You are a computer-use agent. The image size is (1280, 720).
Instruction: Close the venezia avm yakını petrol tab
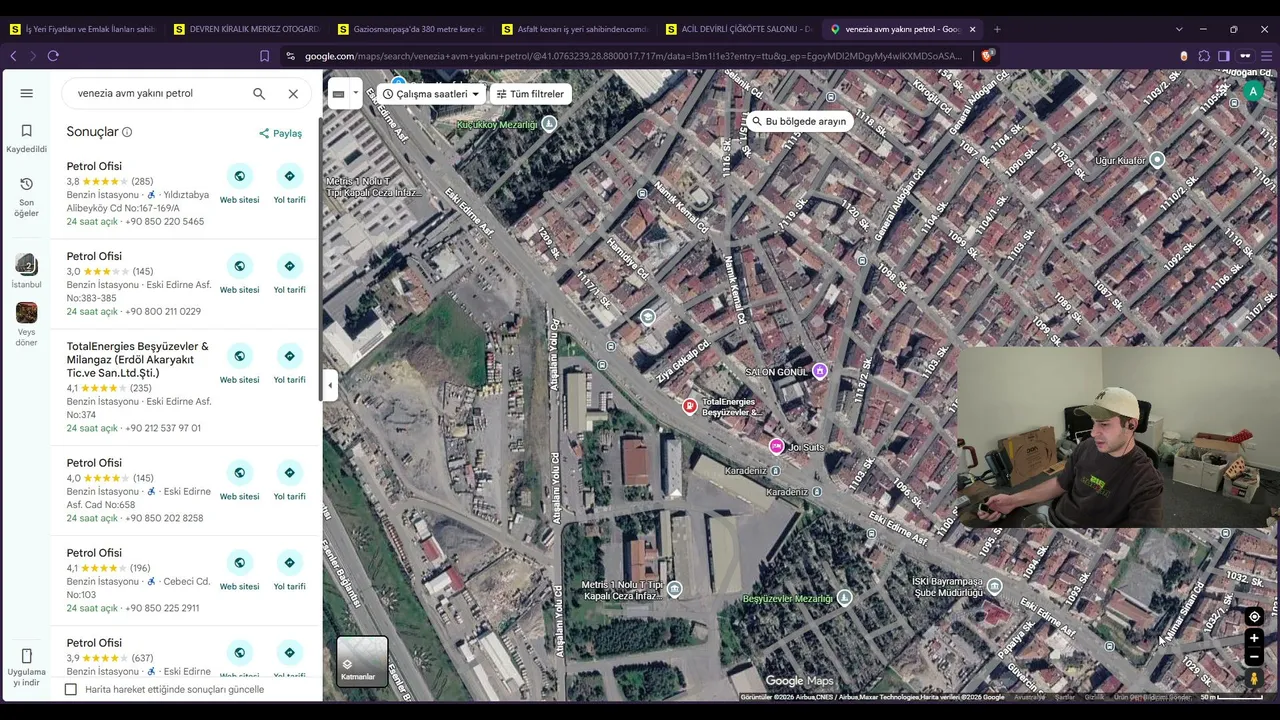(x=972, y=29)
